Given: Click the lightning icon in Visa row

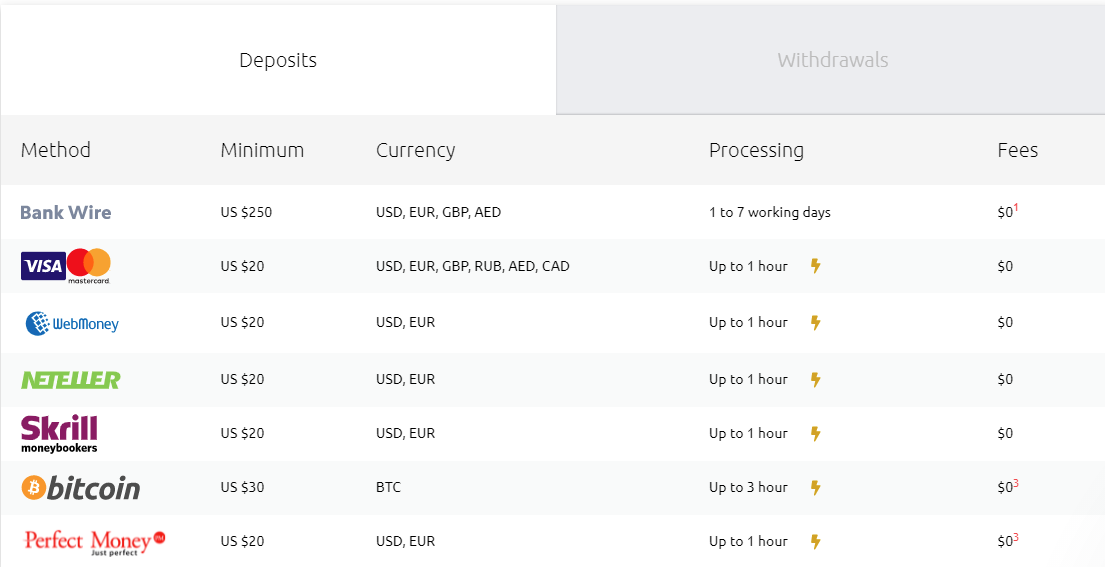Looking at the screenshot, I should (815, 266).
